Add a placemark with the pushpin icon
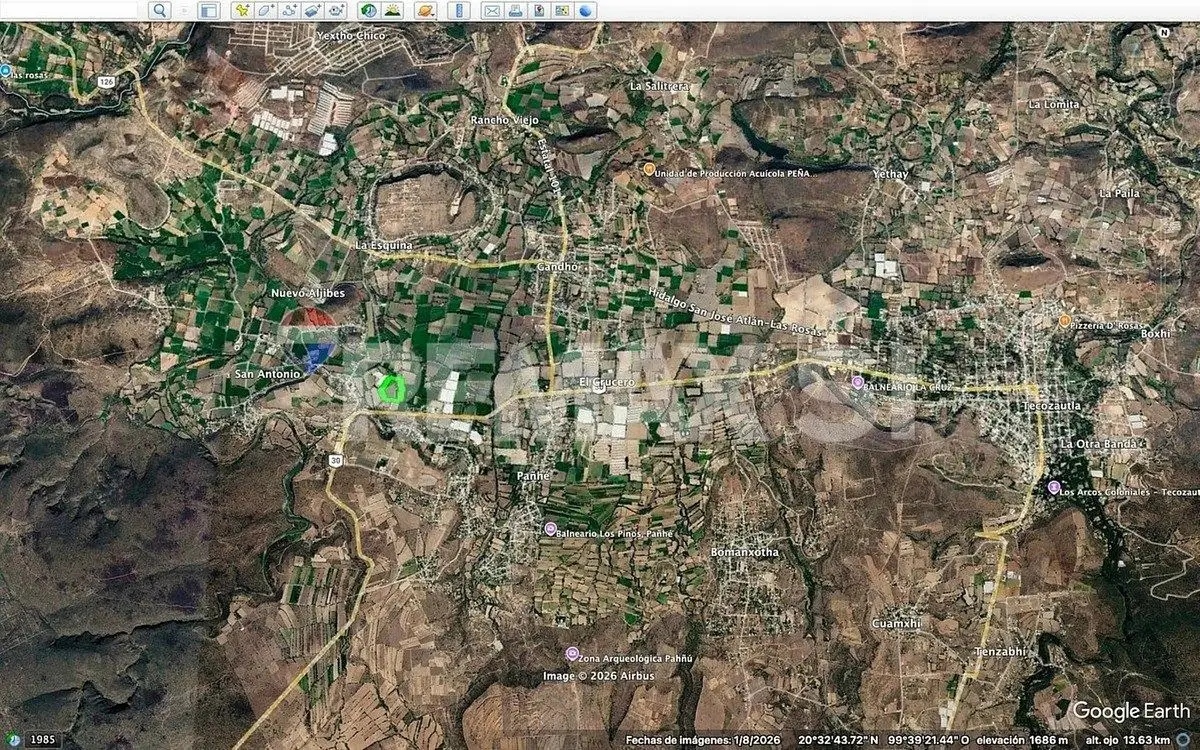This screenshot has width=1200, height=750. 241,10
